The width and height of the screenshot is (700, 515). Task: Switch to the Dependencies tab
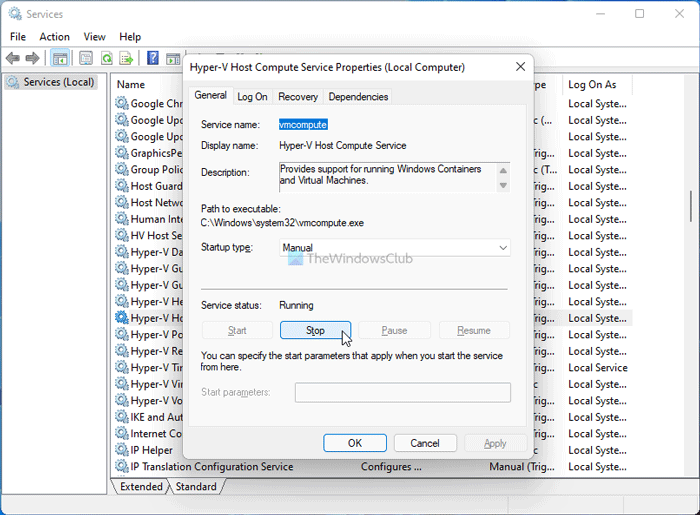point(358,97)
